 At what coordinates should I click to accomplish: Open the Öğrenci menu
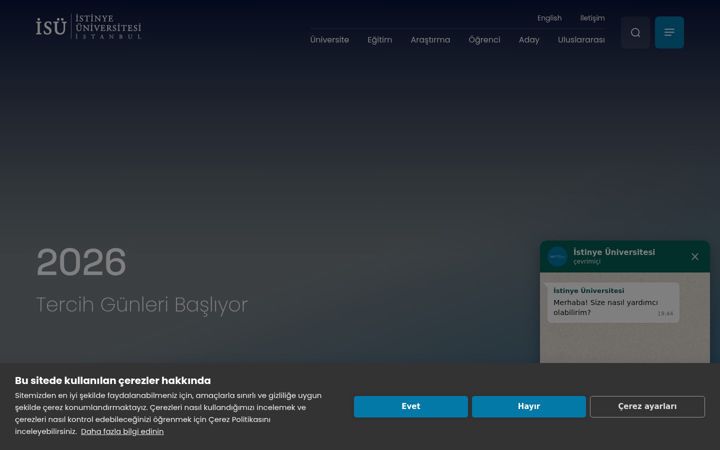(484, 40)
